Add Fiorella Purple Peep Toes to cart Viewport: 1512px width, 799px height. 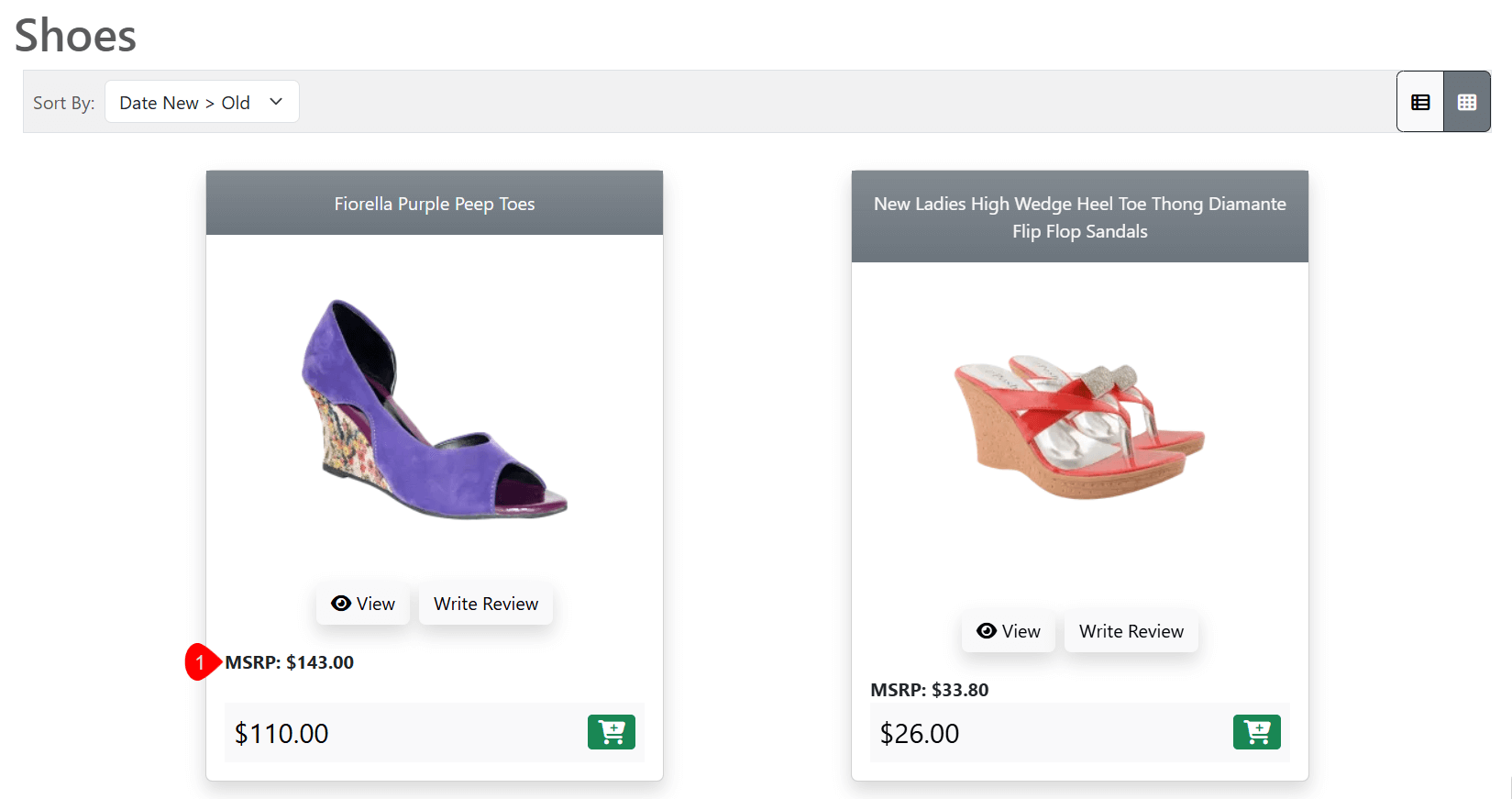coord(611,732)
